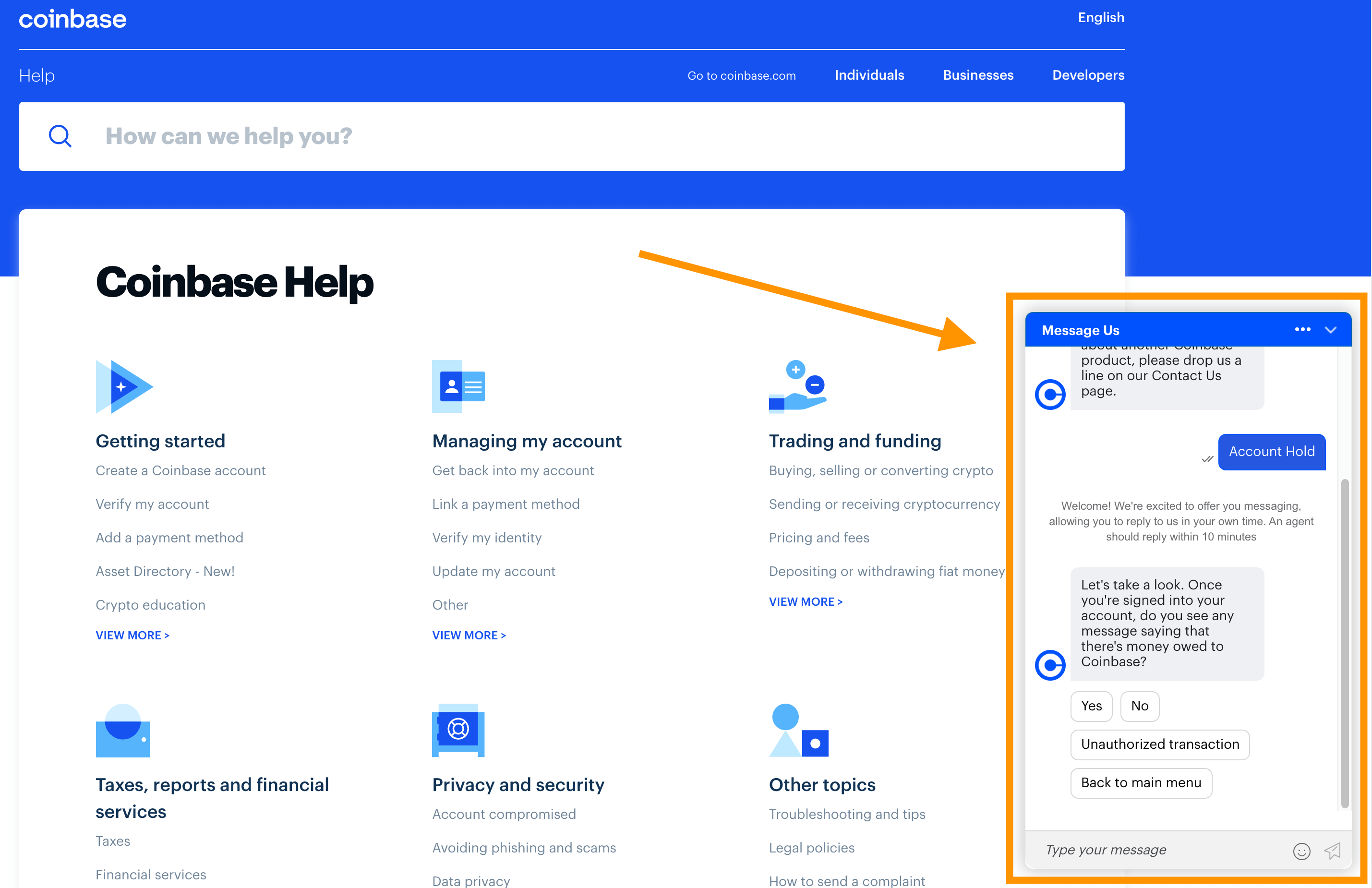Expand the Message Us chat panel
The image size is (1372, 888).
tap(1331, 331)
